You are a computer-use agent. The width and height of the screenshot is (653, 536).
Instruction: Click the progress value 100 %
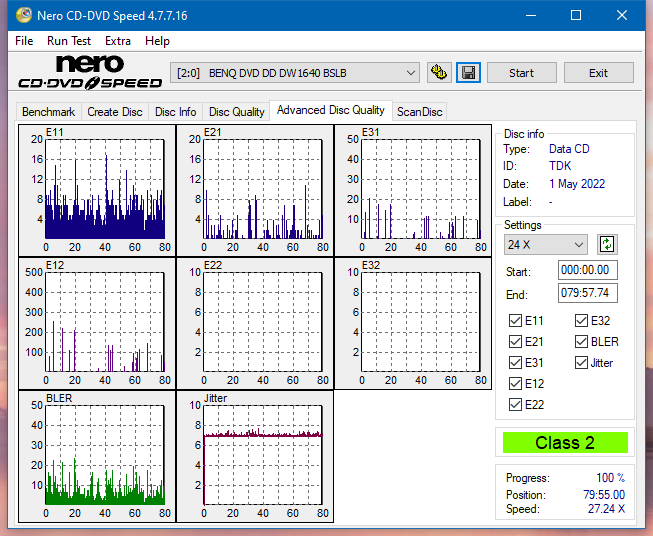tap(611, 478)
